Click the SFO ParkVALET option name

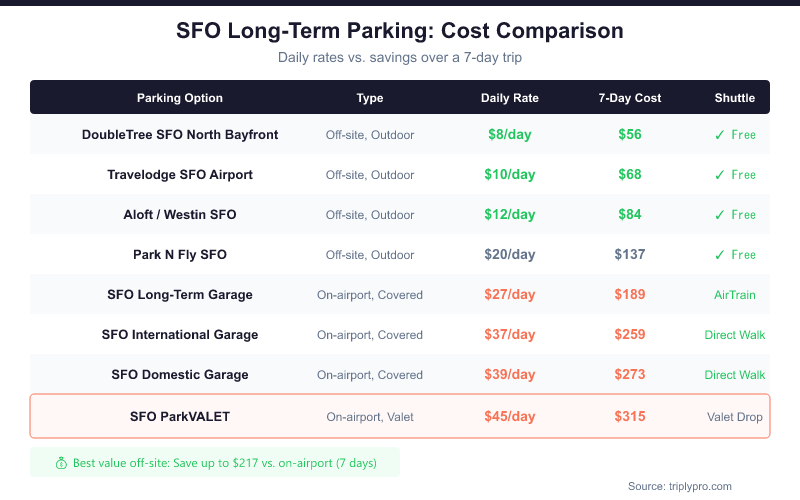click(x=180, y=417)
